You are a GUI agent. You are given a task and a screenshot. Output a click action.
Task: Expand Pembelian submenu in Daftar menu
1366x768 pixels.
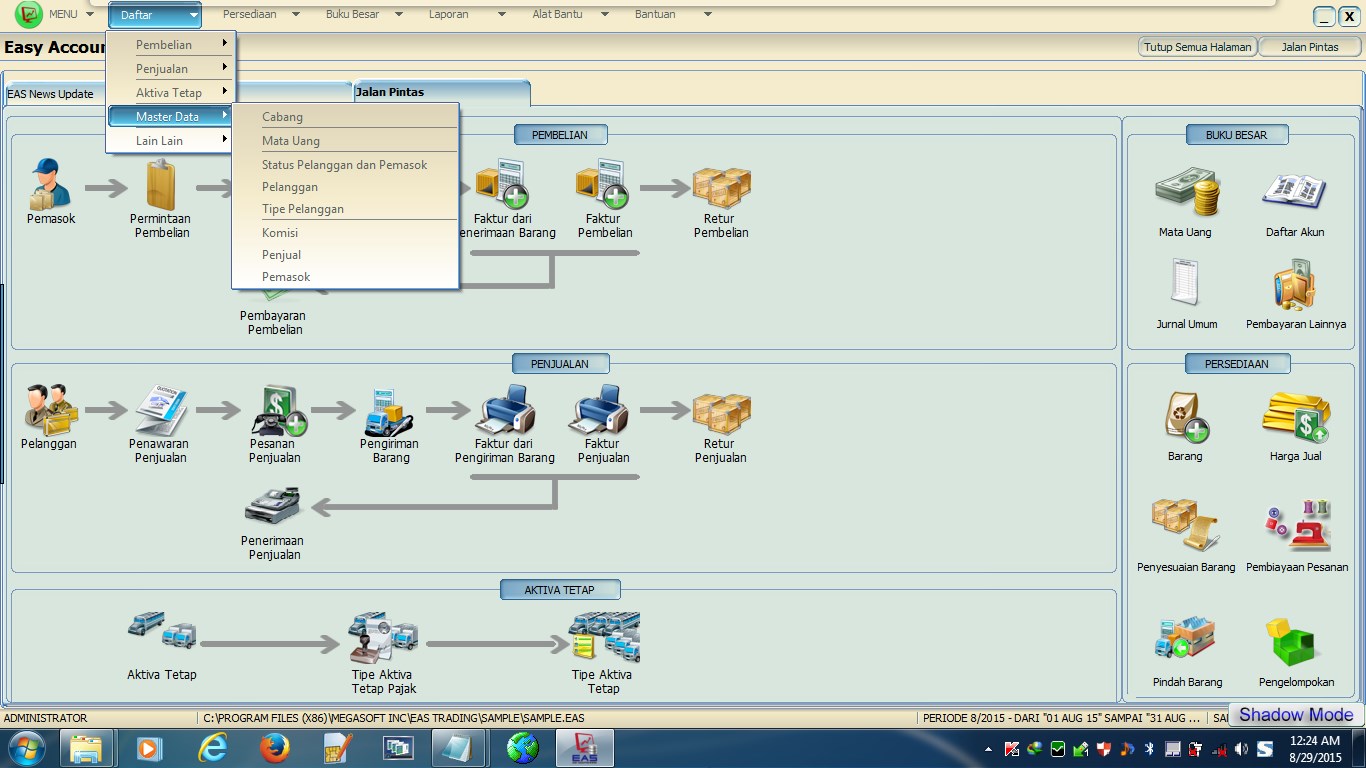171,45
